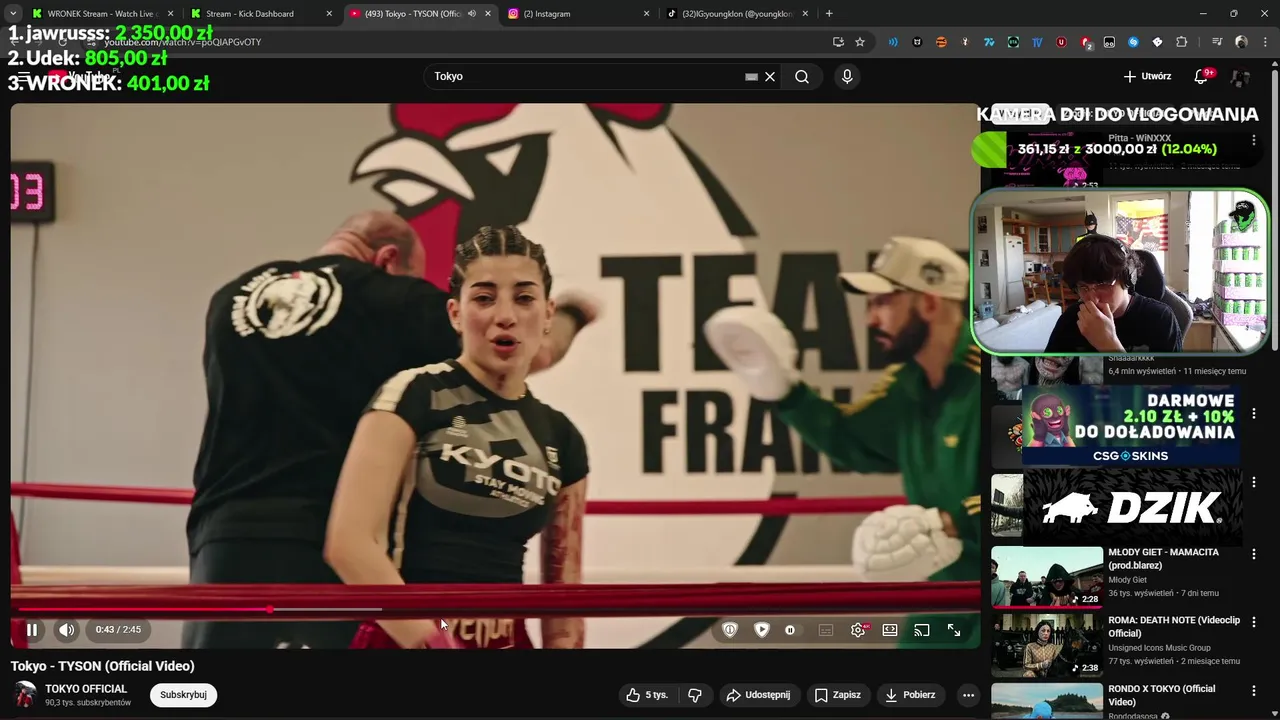Save video with Zapisz button
Screen dimensions: 1280x720
point(838,695)
